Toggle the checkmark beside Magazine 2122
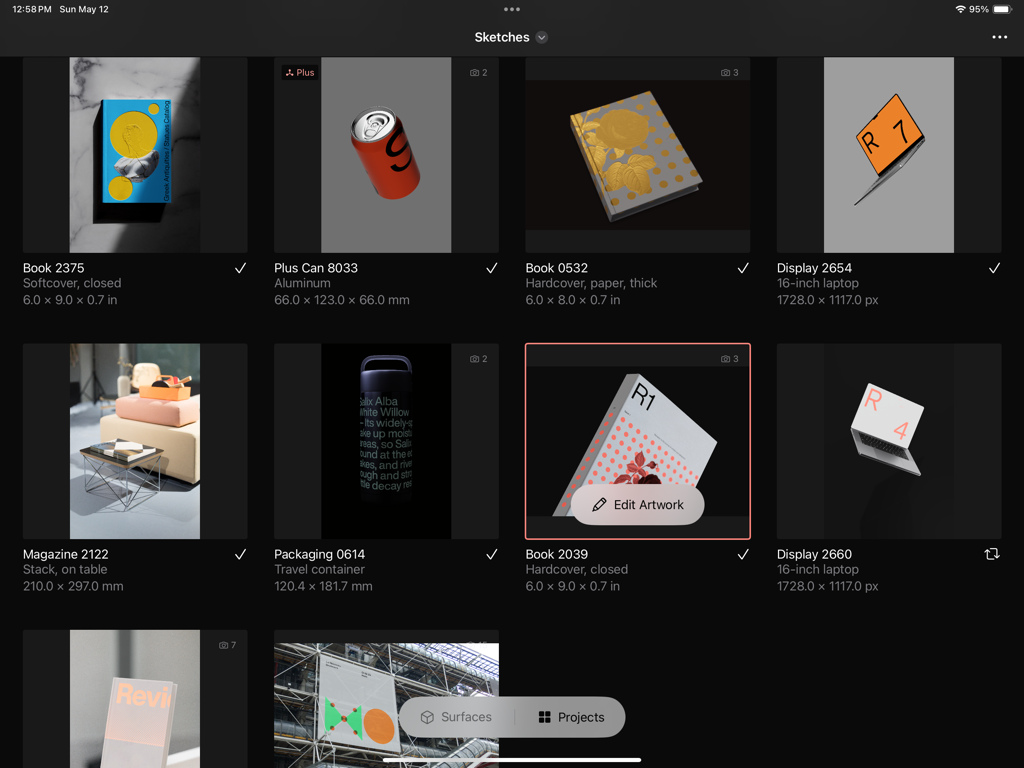 [240, 554]
